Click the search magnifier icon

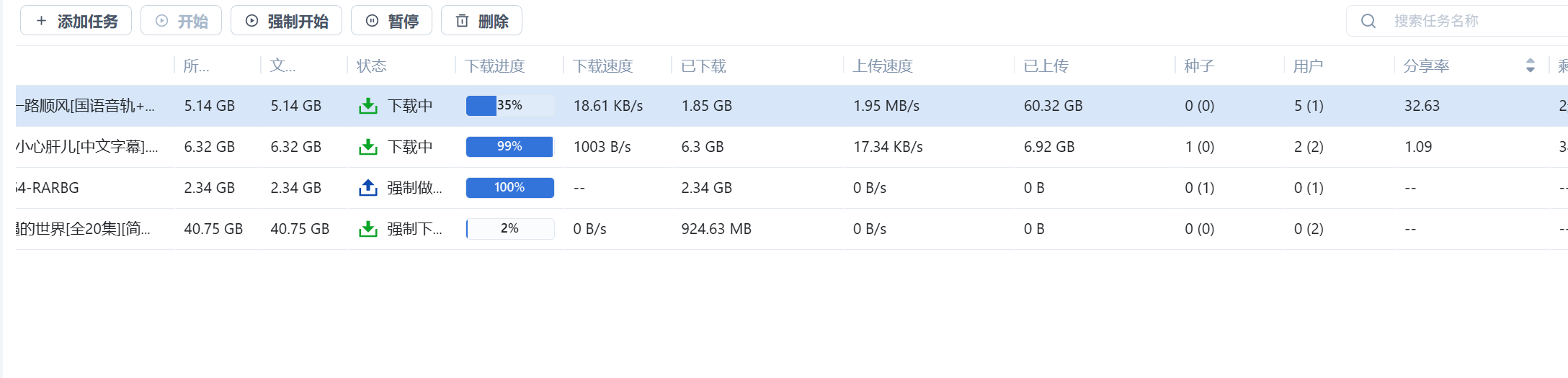[x=1368, y=21]
